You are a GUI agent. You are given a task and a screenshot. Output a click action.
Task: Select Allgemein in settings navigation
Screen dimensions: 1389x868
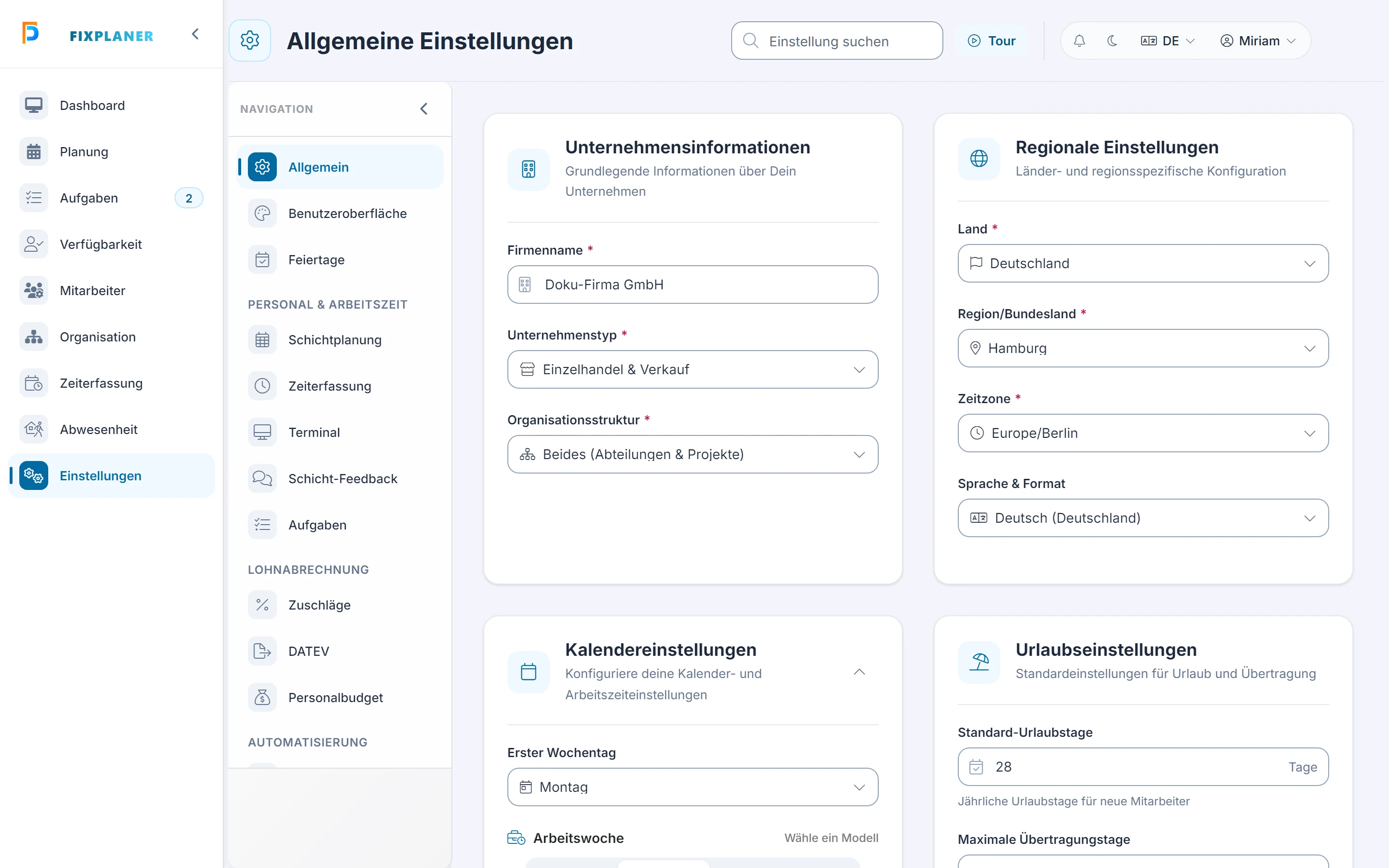[x=340, y=167]
